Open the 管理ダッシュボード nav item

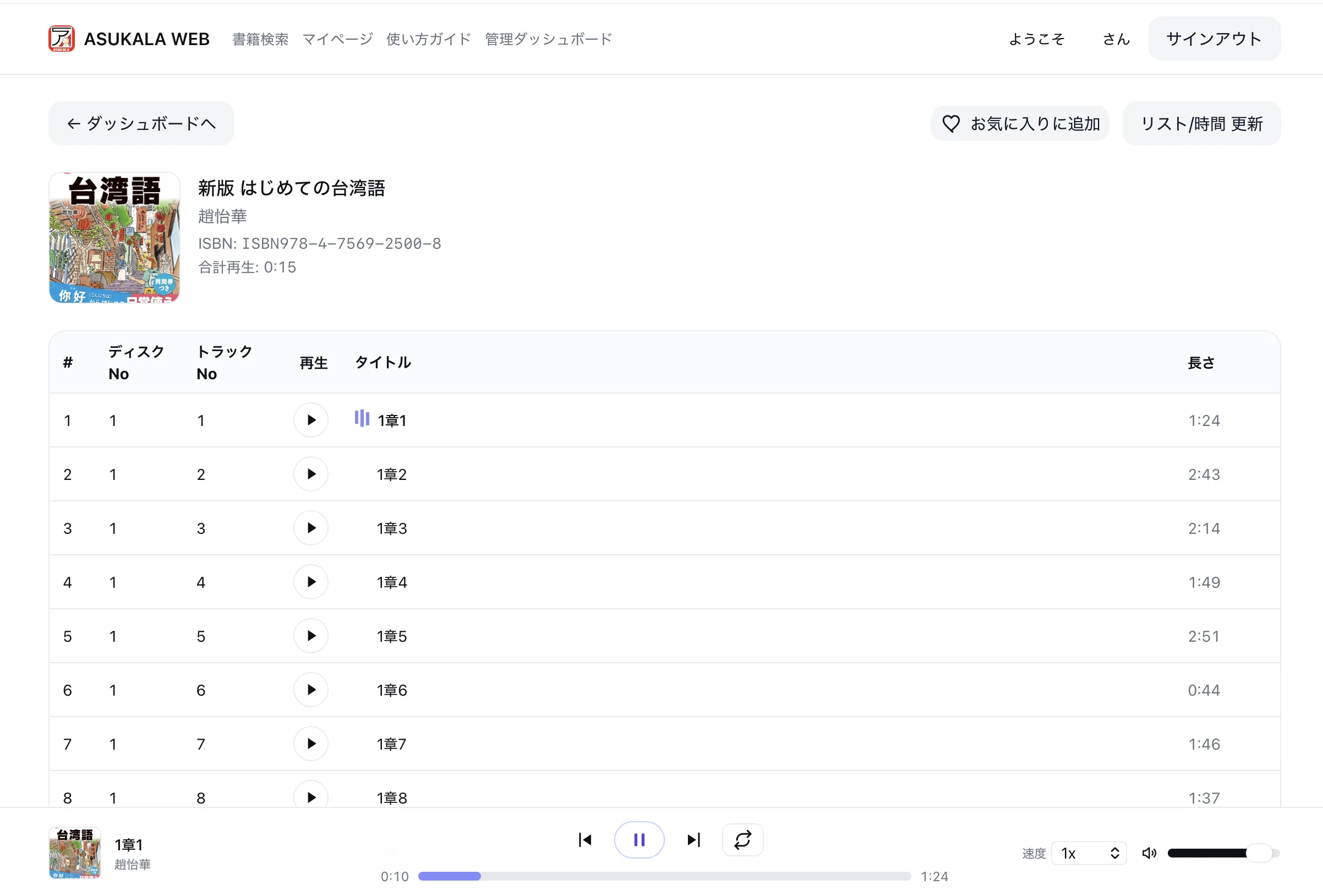coord(548,39)
